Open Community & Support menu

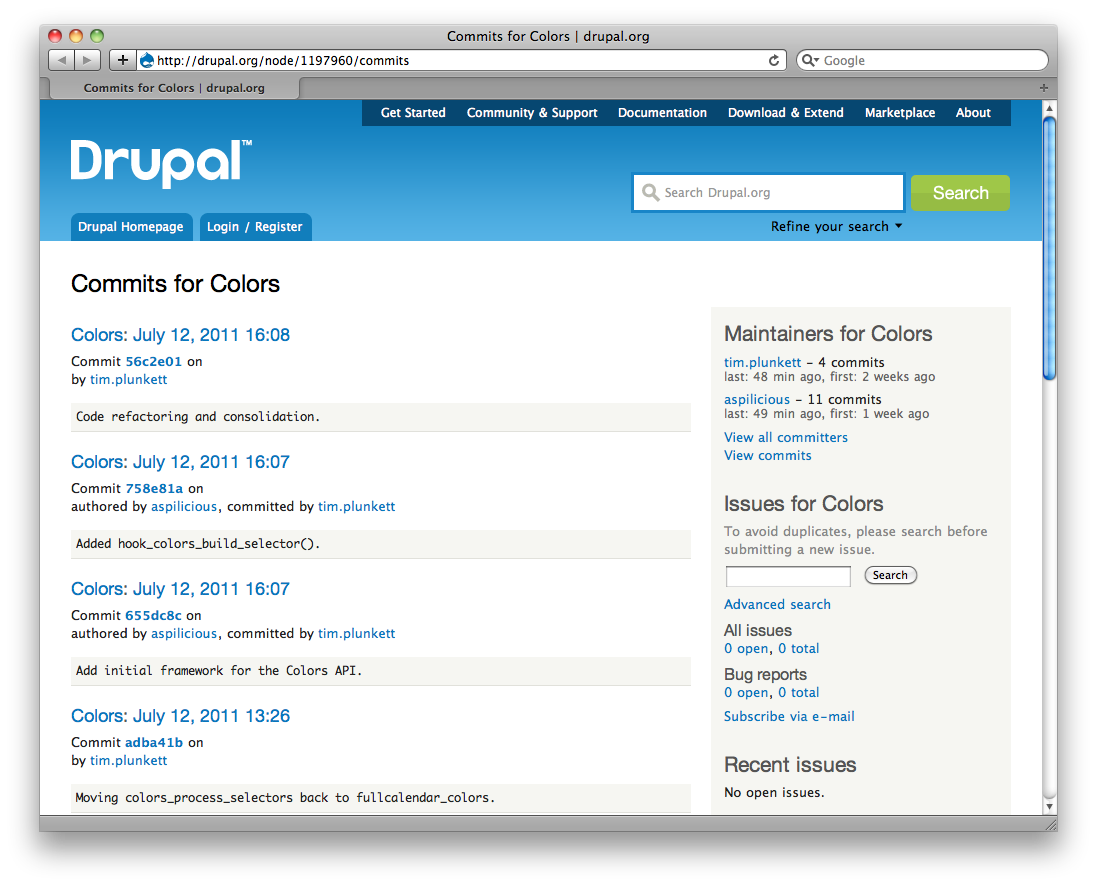tap(532, 113)
